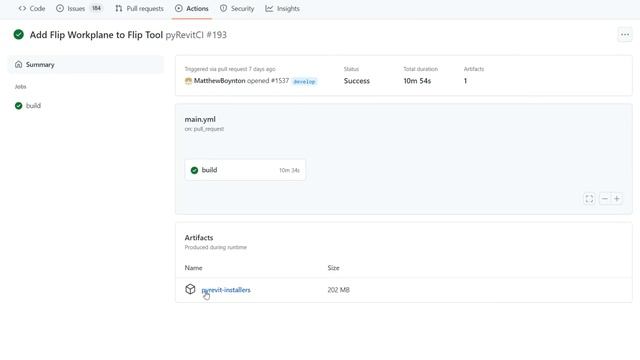Open the Code tab
The image size is (640, 360).
click(x=32, y=8)
